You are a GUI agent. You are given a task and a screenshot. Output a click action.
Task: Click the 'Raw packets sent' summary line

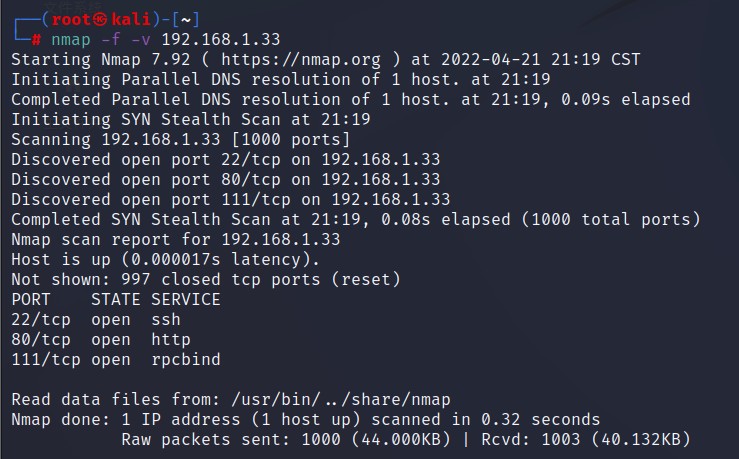(x=406, y=440)
